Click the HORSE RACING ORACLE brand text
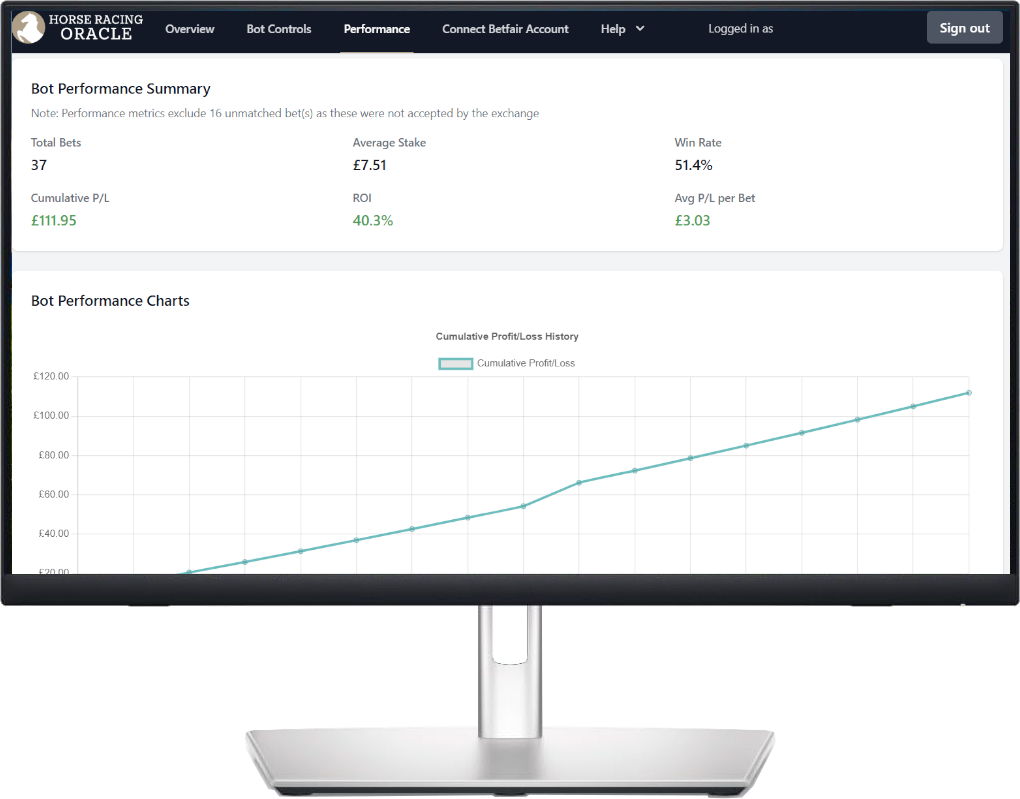The height and width of the screenshot is (799, 1020). [x=96, y=27]
